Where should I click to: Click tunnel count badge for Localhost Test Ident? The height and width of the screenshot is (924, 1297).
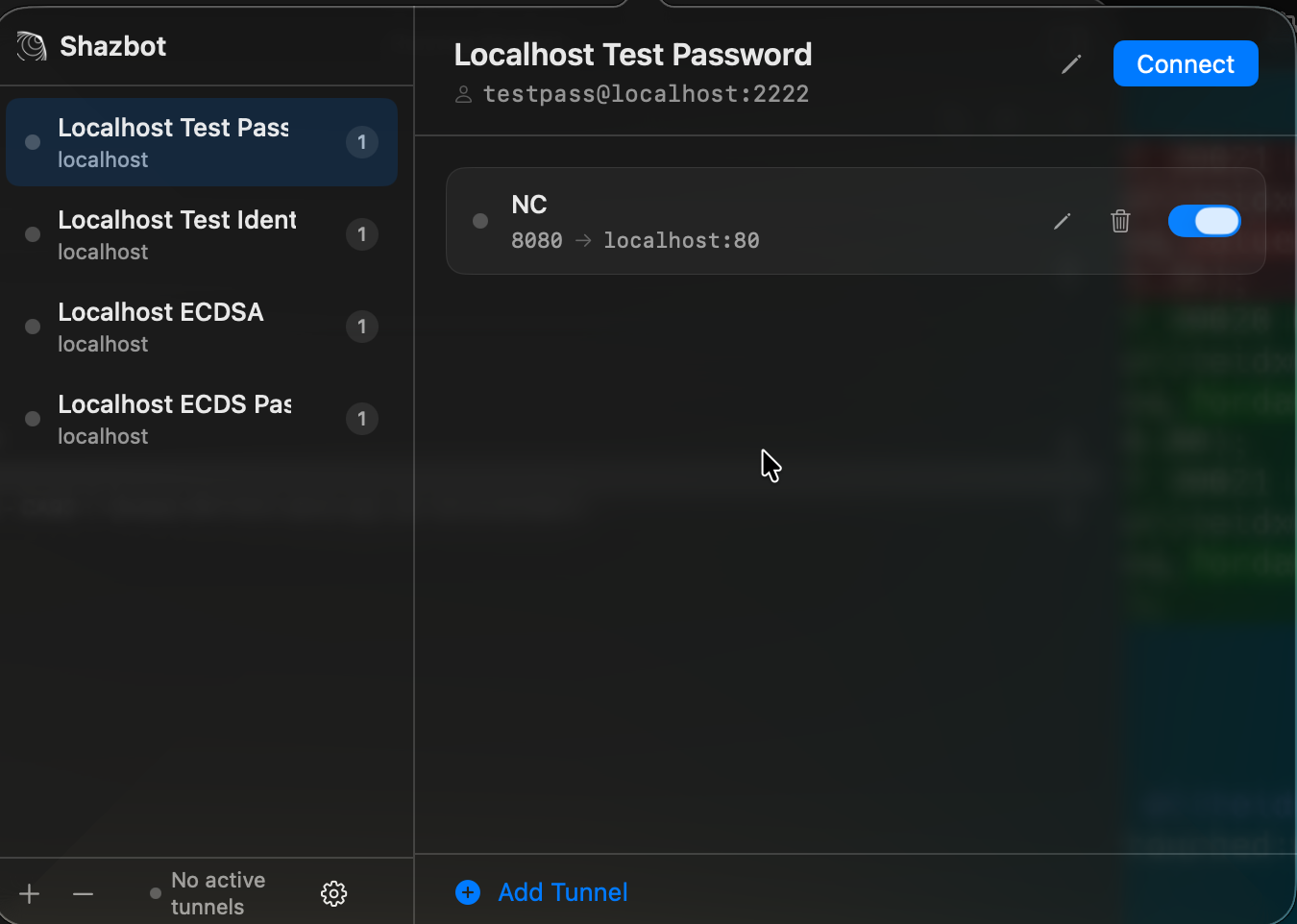point(362,234)
